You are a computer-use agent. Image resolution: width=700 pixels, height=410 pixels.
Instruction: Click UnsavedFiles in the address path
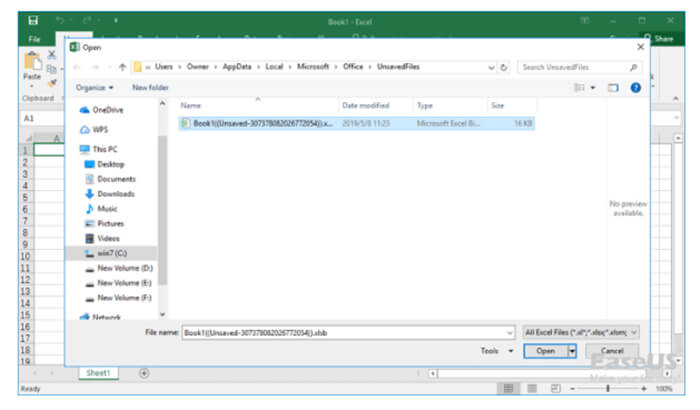coord(398,67)
